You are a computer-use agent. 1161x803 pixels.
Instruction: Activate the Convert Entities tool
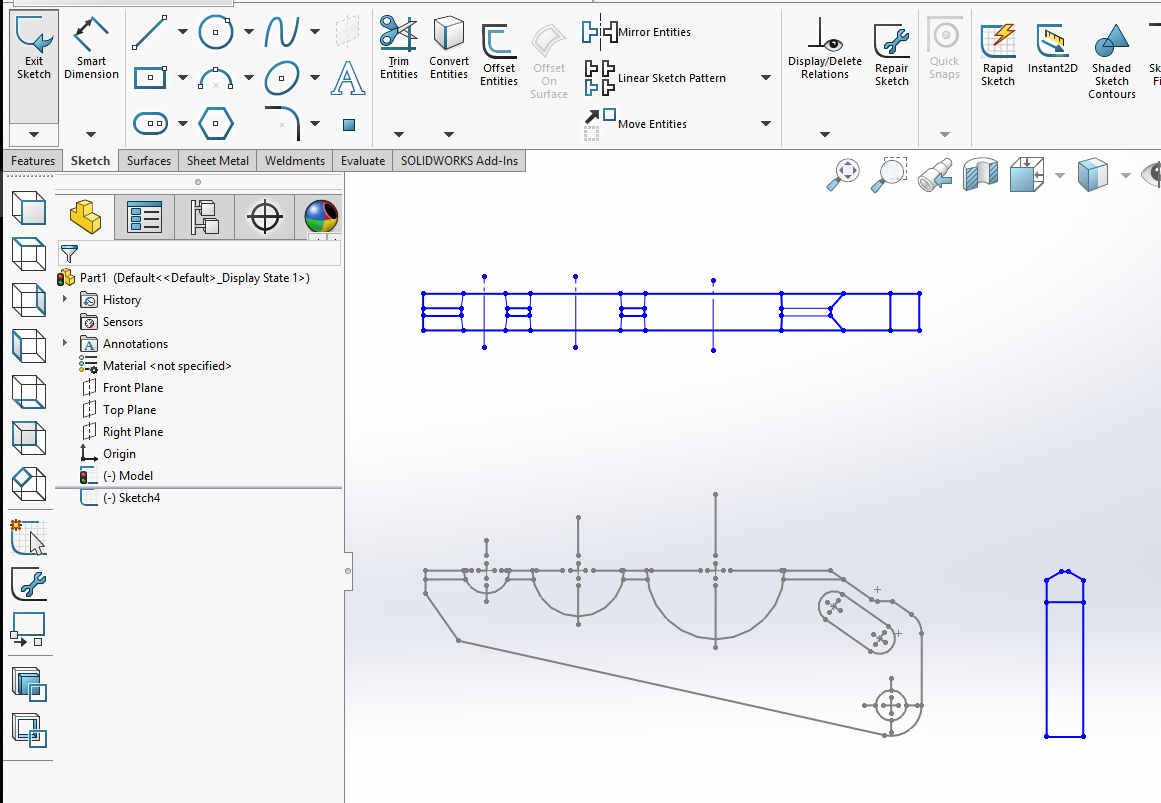coord(449,47)
